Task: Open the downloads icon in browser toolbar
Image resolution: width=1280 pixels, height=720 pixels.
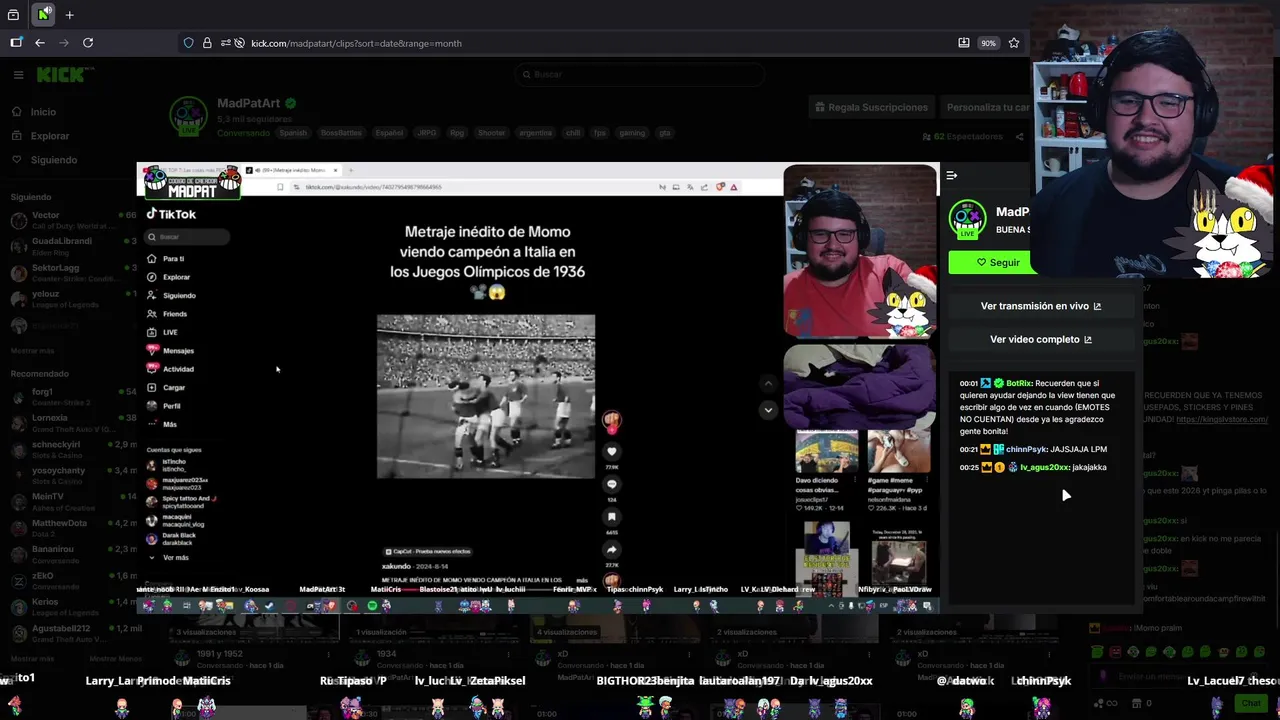Action: (x=963, y=43)
